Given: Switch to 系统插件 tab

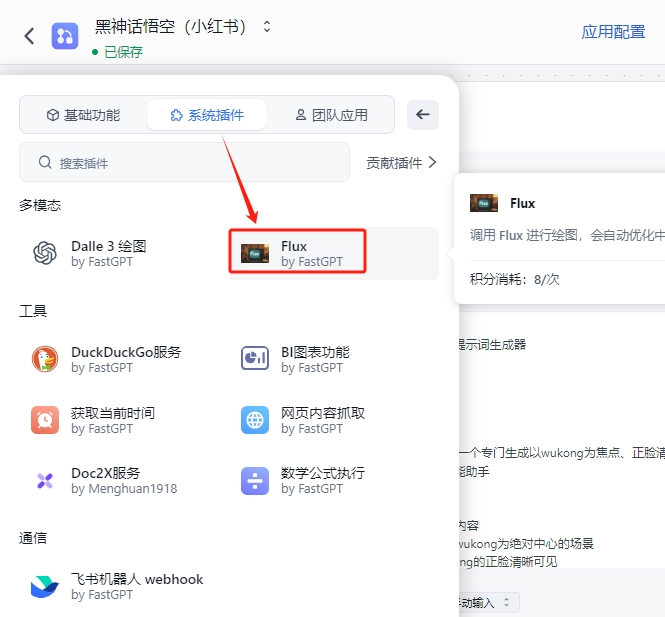Looking at the screenshot, I should 207,115.
